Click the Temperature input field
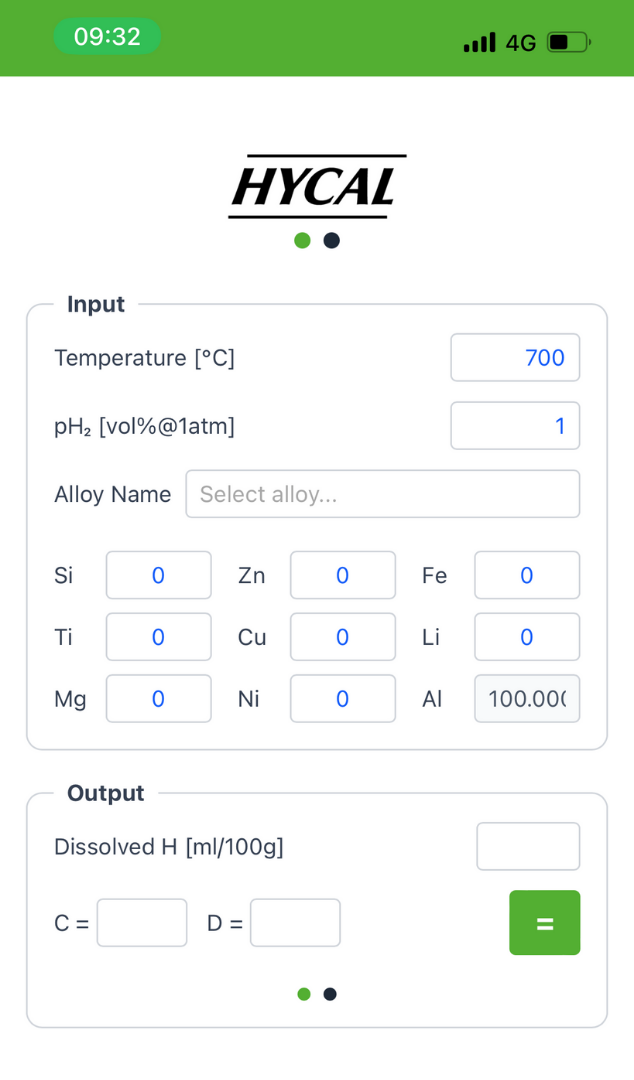The height and width of the screenshot is (1080, 634). point(515,358)
